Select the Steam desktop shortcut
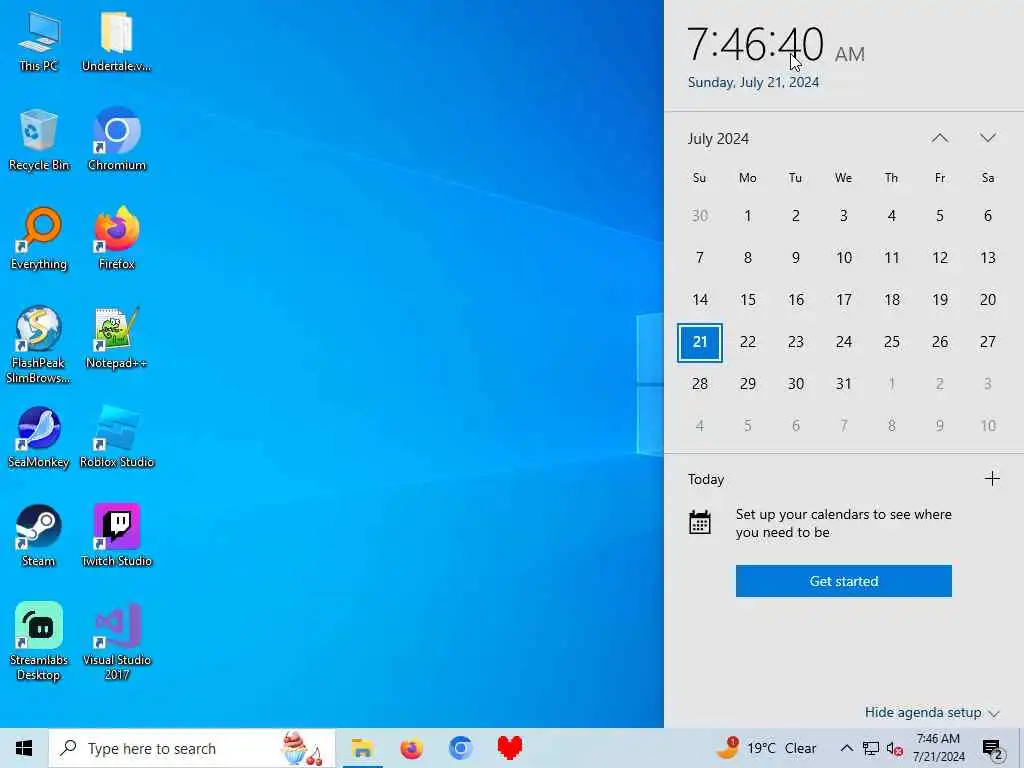Image resolution: width=1024 pixels, height=768 pixels. tap(39, 536)
